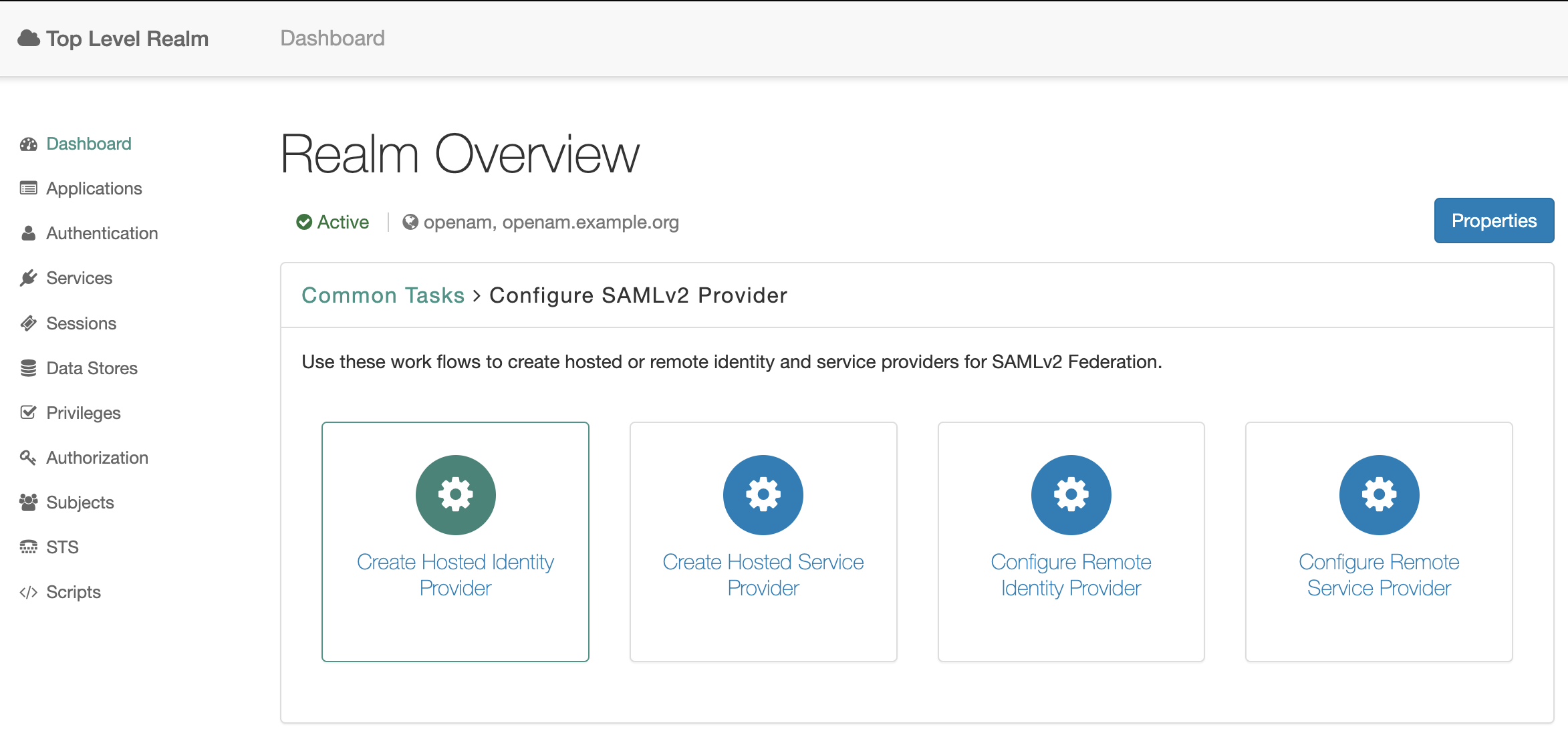Image resolution: width=1568 pixels, height=731 pixels.
Task: Click the Sessions ticket icon
Action: pyautogui.click(x=28, y=323)
